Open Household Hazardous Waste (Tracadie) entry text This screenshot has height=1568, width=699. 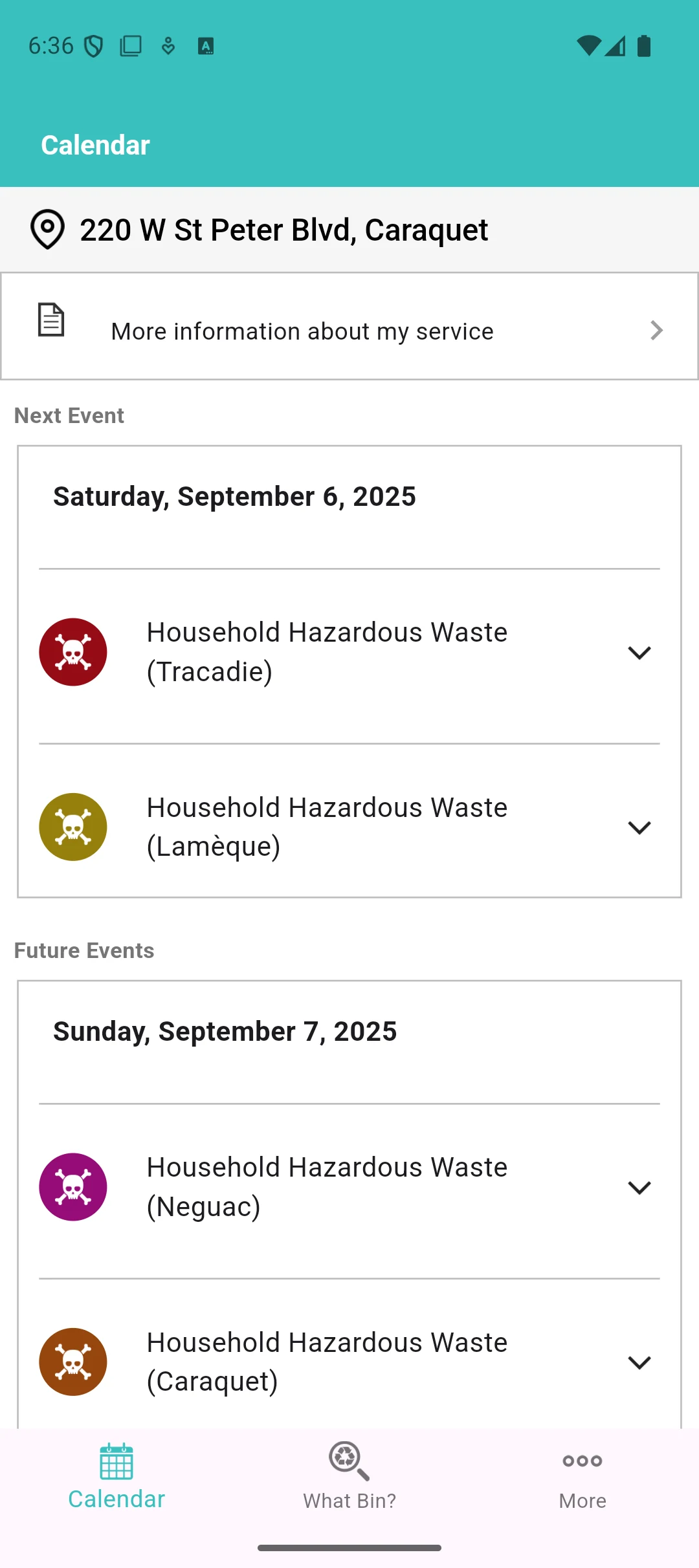click(327, 652)
